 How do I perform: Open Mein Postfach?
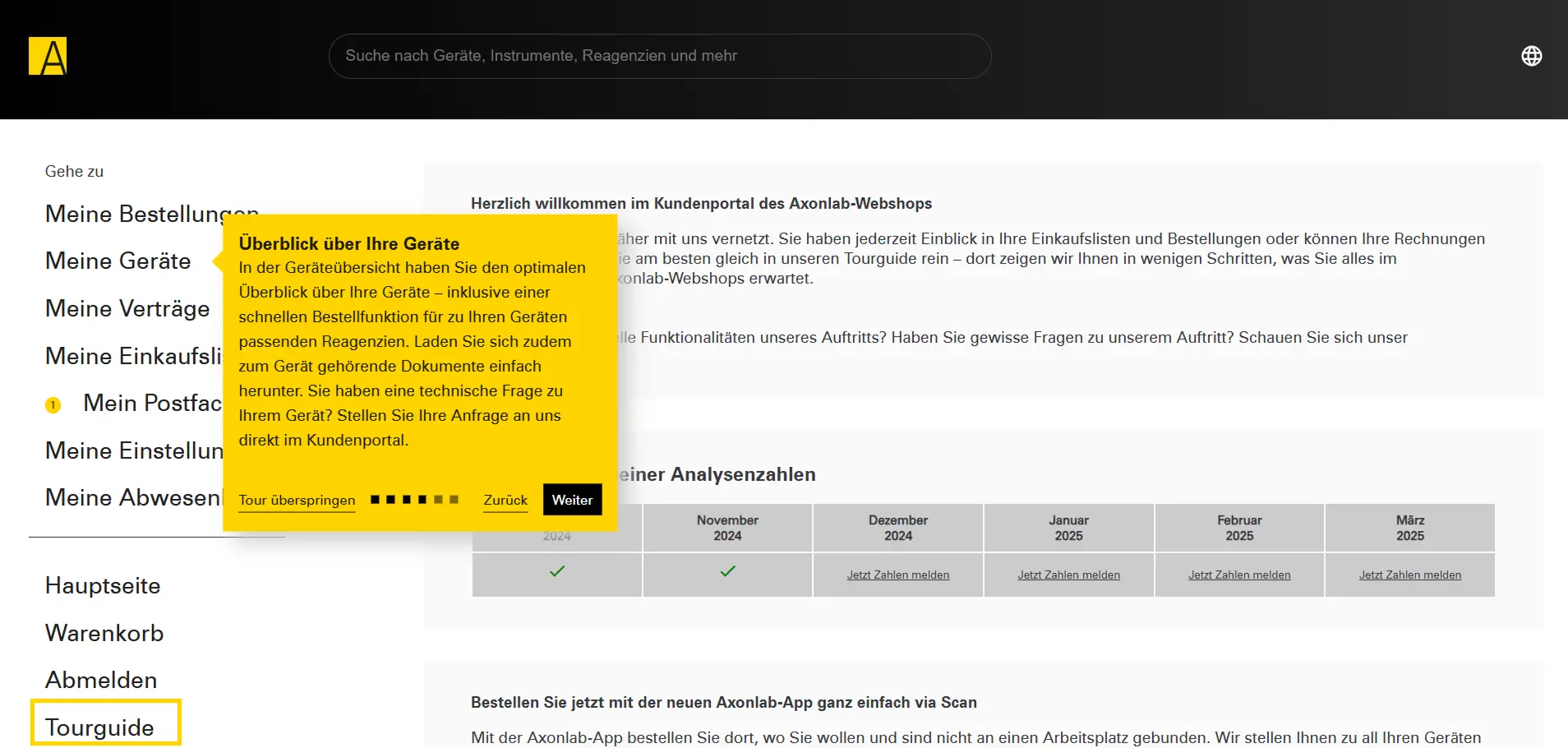[x=153, y=403]
